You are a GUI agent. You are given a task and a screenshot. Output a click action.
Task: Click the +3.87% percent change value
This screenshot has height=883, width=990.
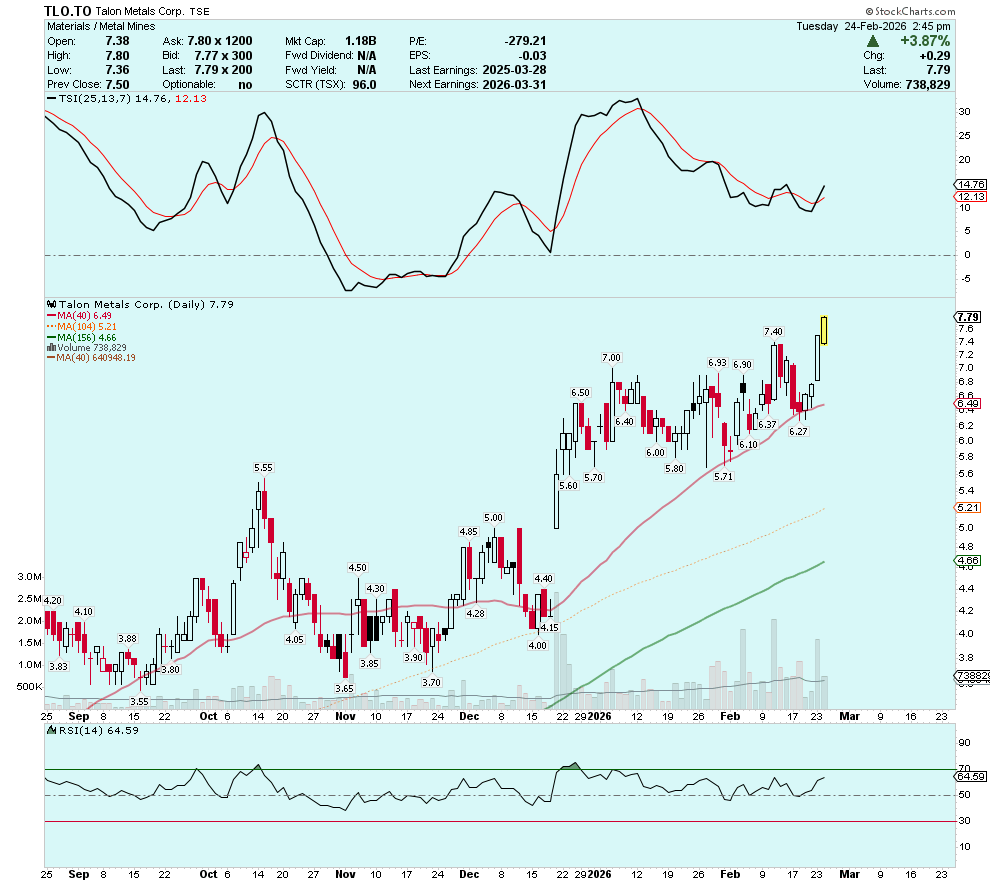pyautogui.click(x=924, y=41)
